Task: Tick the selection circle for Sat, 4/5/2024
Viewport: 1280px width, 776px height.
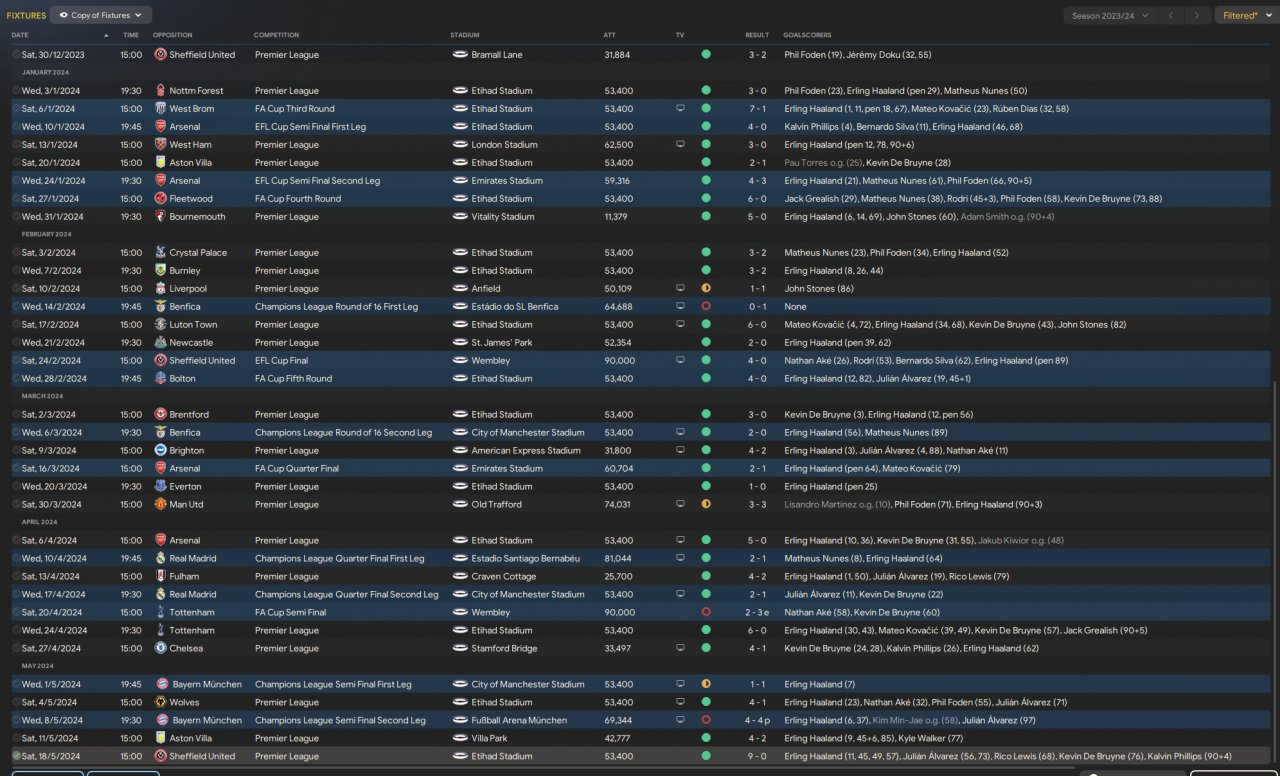Action: click(x=16, y=703)
